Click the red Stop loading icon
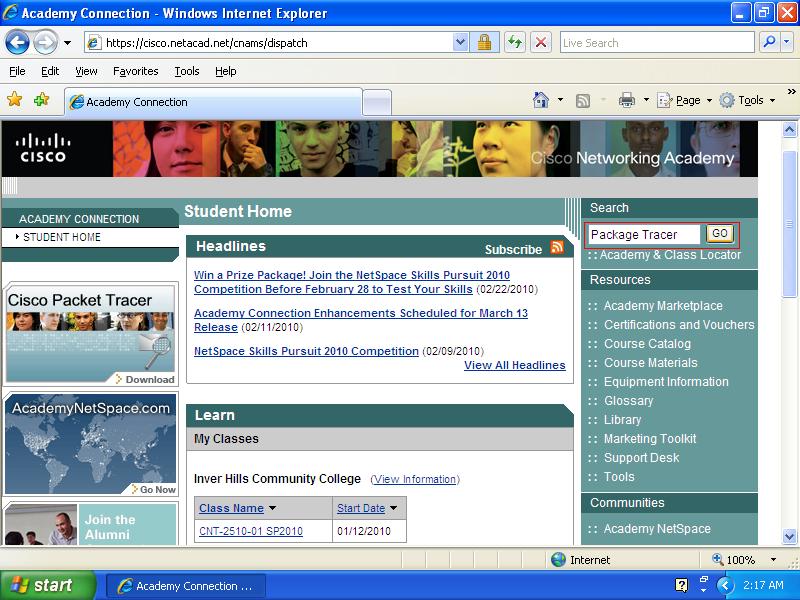 [x=541, y=42]
